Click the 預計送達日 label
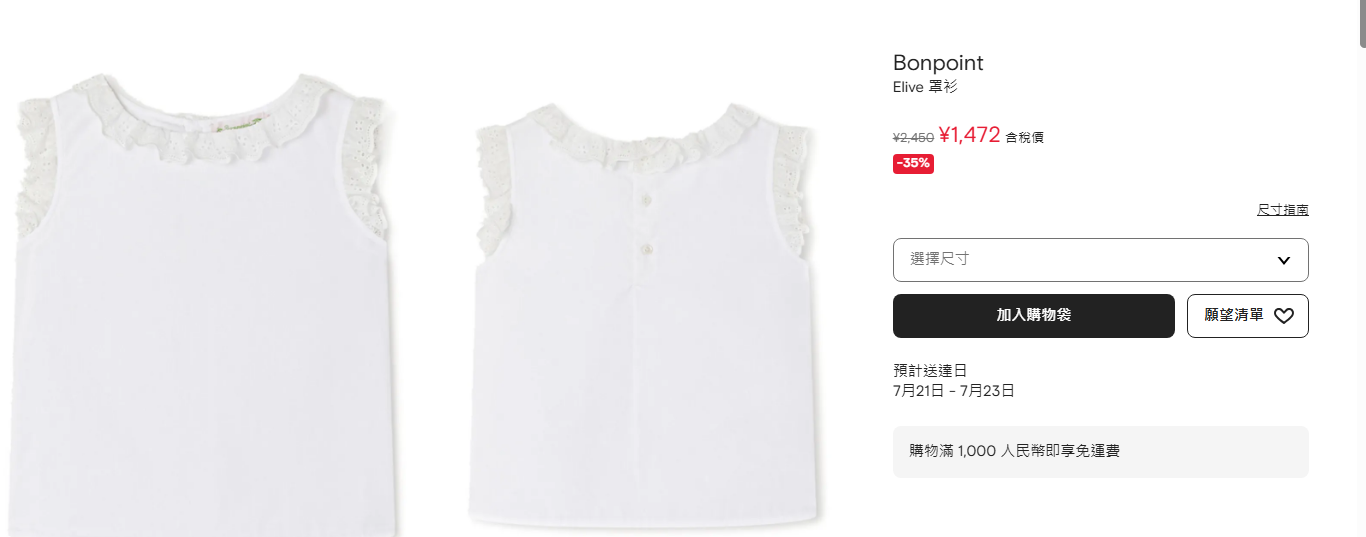This screenshot has height=537, width=1366. click(930, 371)
